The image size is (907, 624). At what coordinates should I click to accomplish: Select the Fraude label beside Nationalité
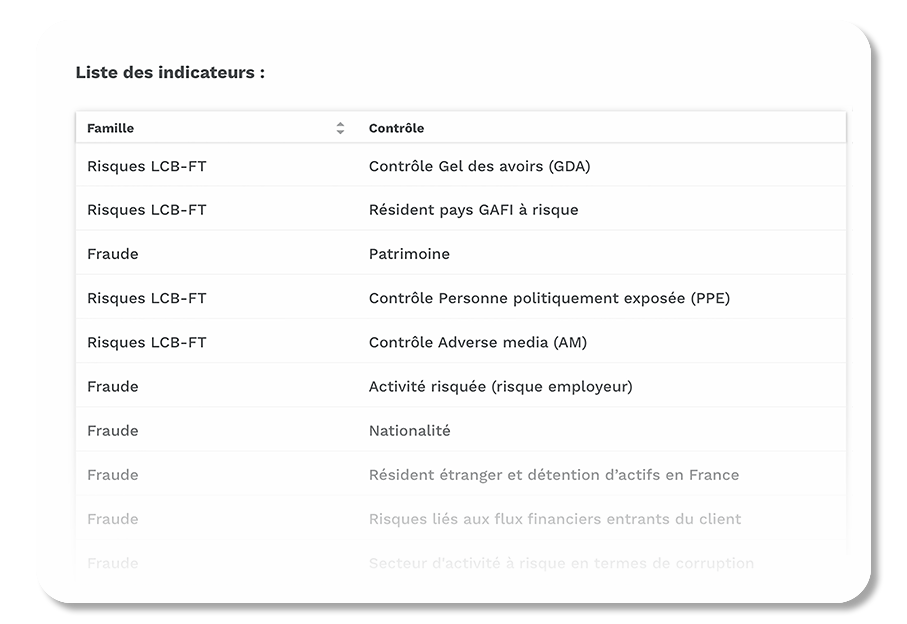click(x=113, y=430)
